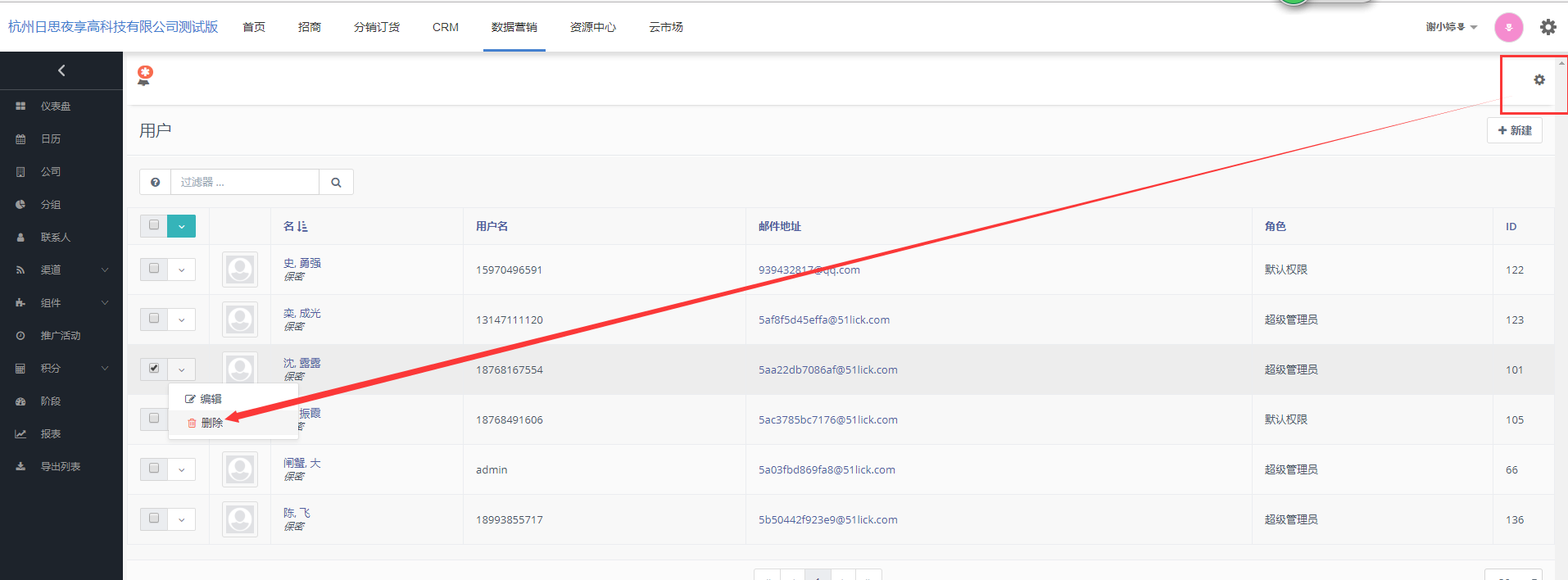Image resolution: width=1568 pixels, height=580 pixels.
Task: Click the 过滤器 filter input field
Action: [x=244, y=183]
